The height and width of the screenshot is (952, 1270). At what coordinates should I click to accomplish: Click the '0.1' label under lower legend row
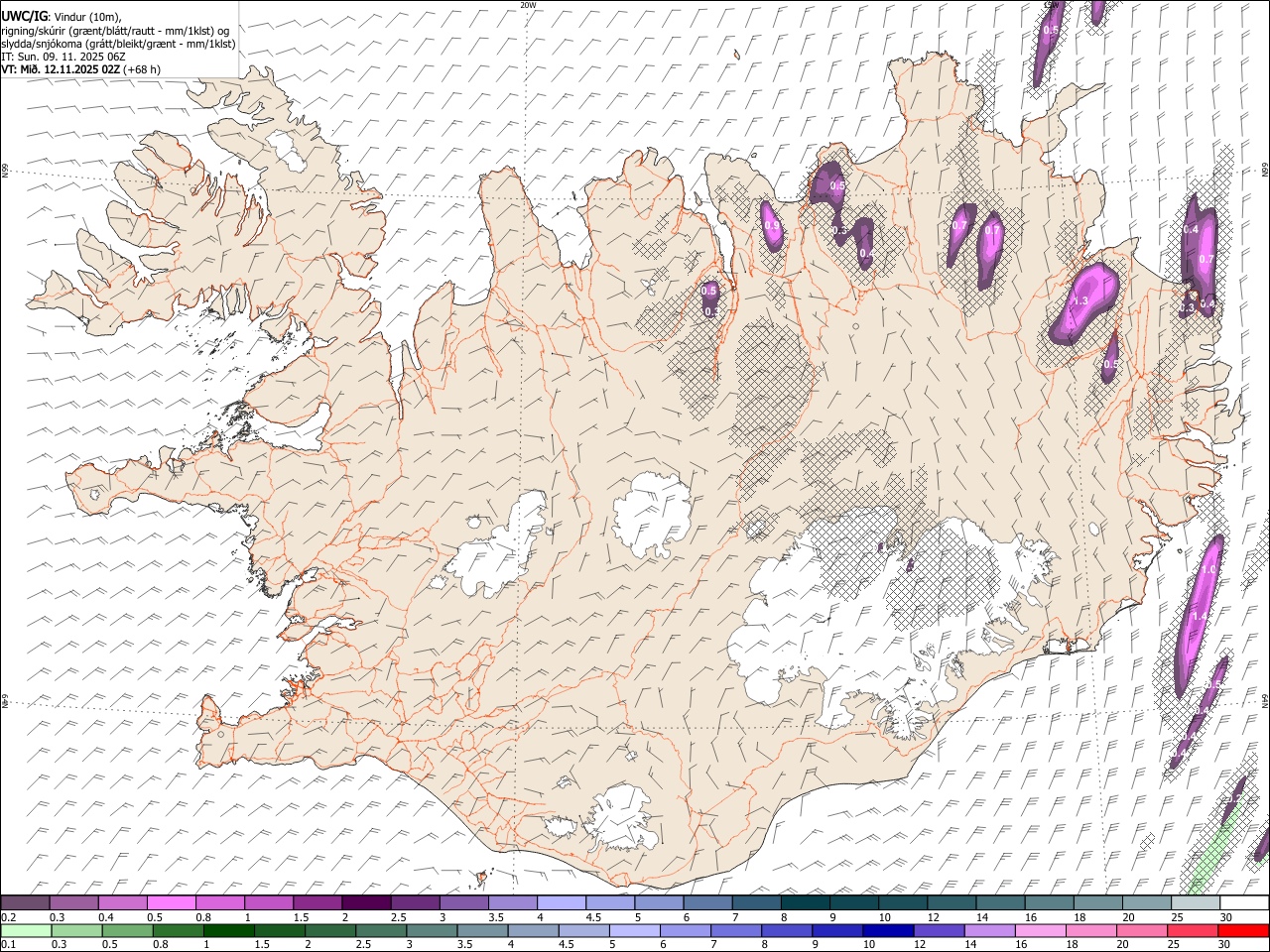[8, 944]
